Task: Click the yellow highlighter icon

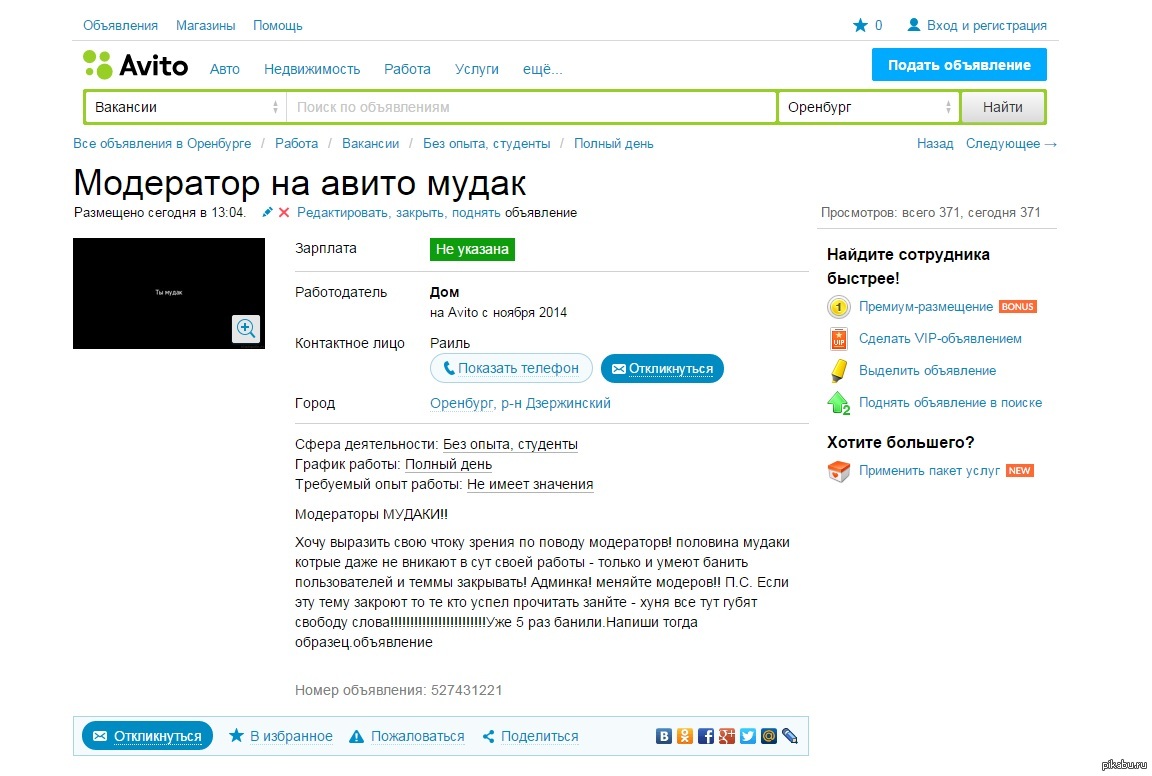Action: [x=838, y=370]
